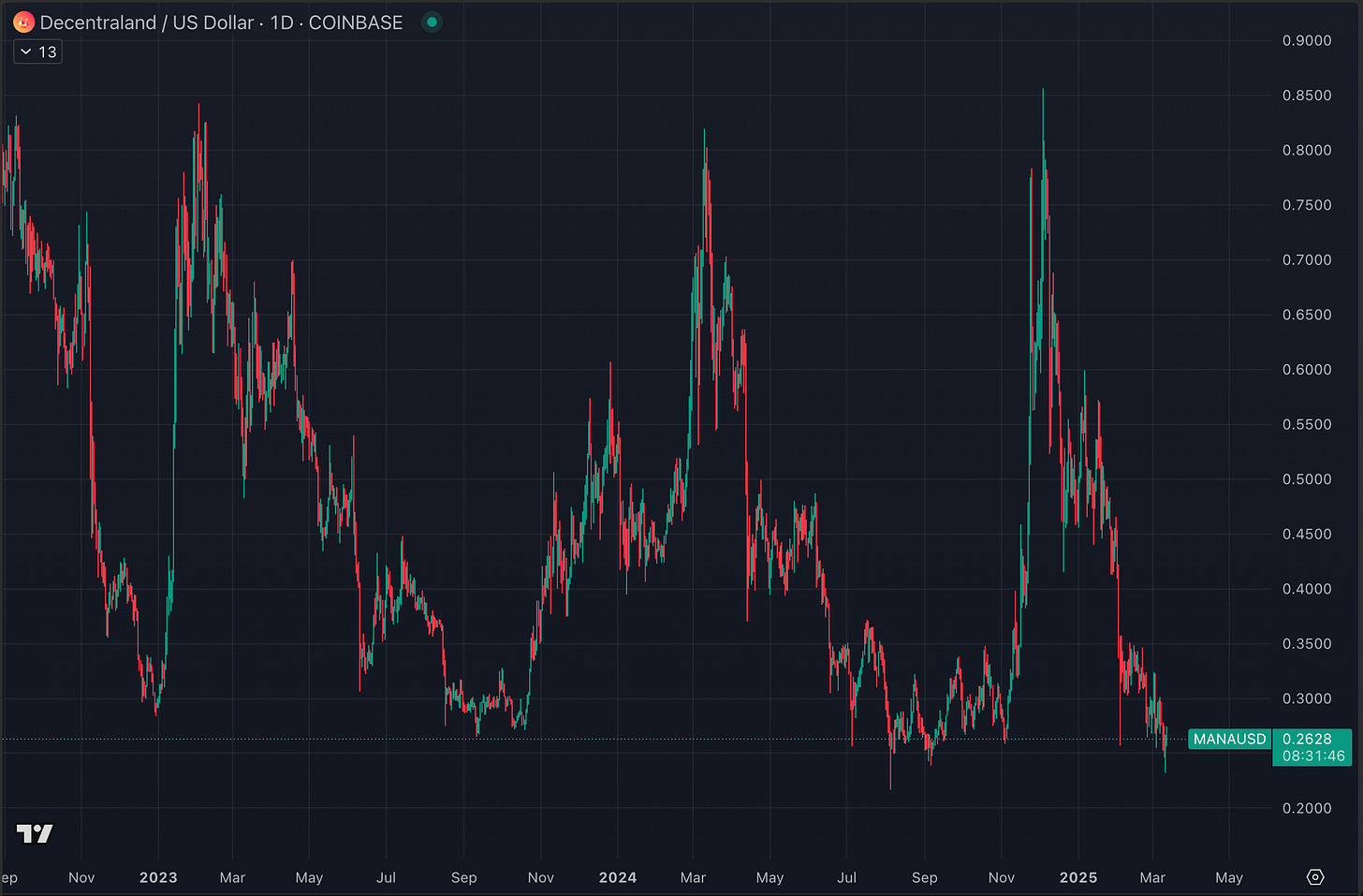This screenshot has width=1363, height=896.
Task: Click the 2024 year marker on time axis
Action: (x=618, y=877)
